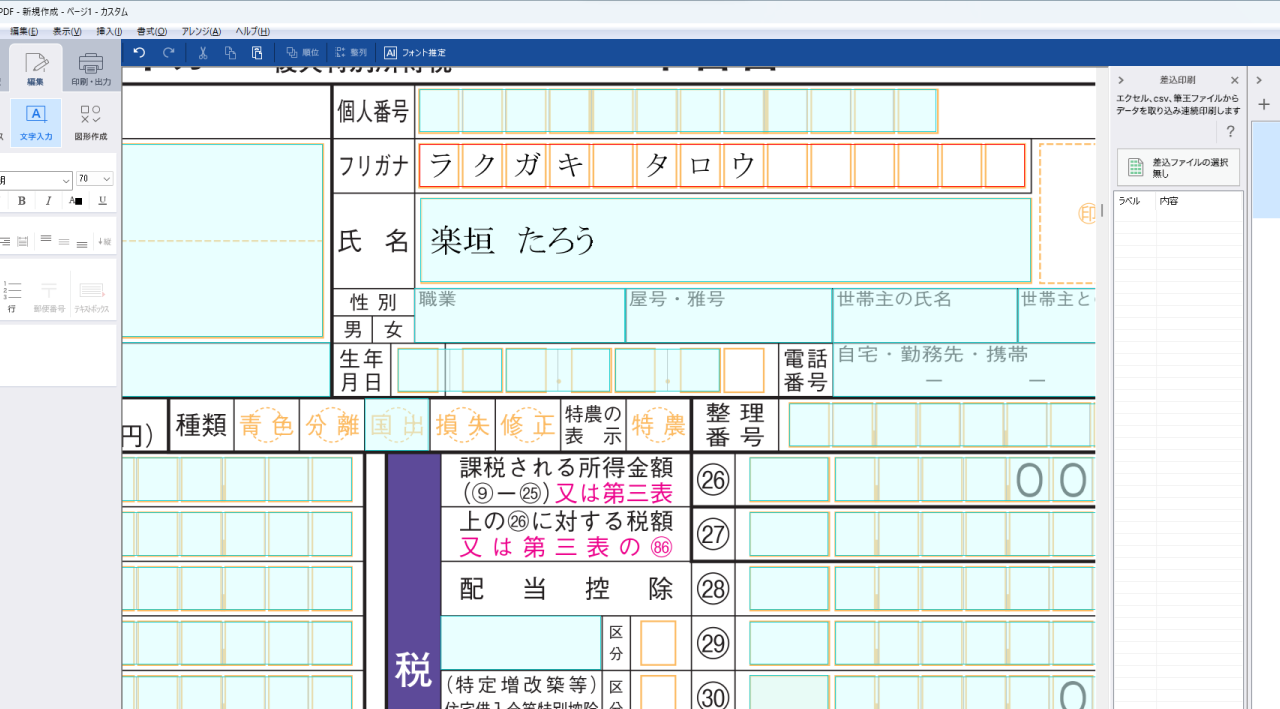Image resolution: width=1280 pixels, height=709 pixels.
Task: Toggle underline text formatting
Action: click(102, 201)
